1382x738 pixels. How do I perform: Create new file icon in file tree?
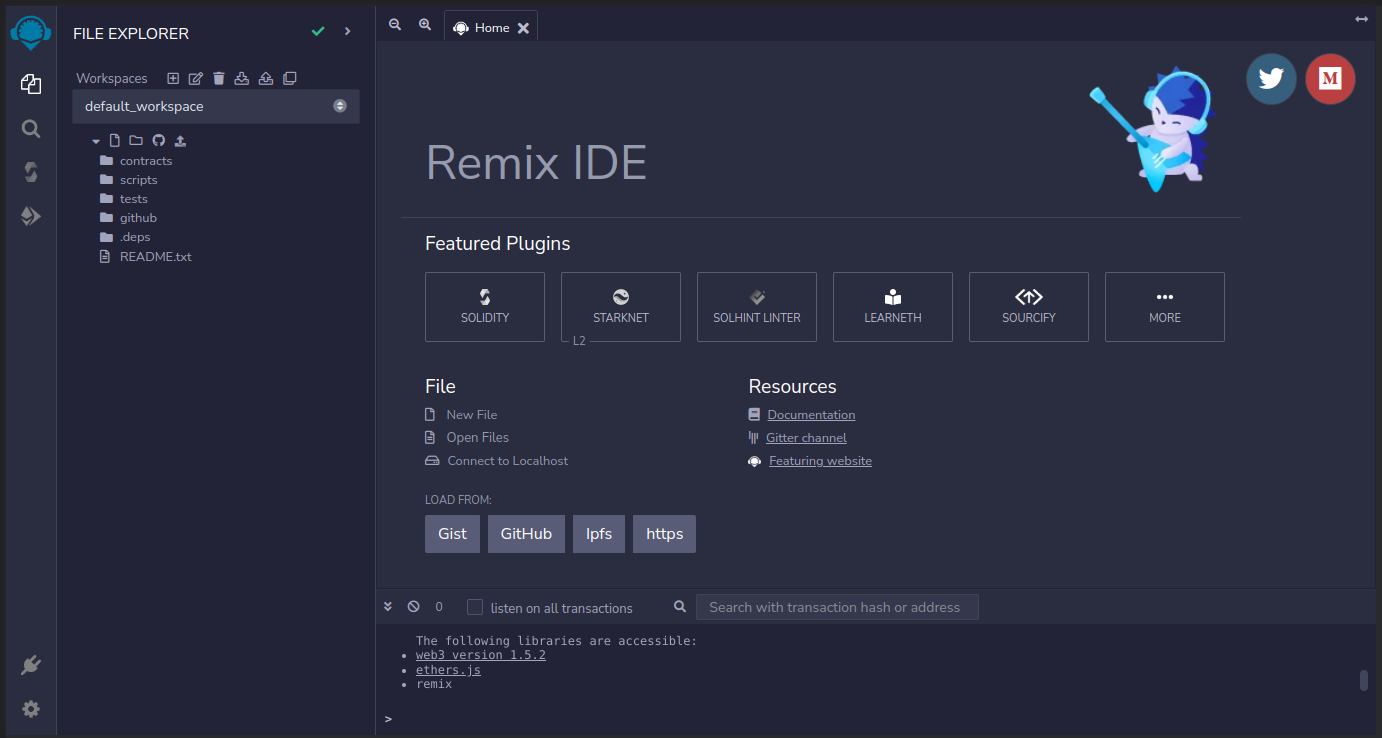point(114,141)
